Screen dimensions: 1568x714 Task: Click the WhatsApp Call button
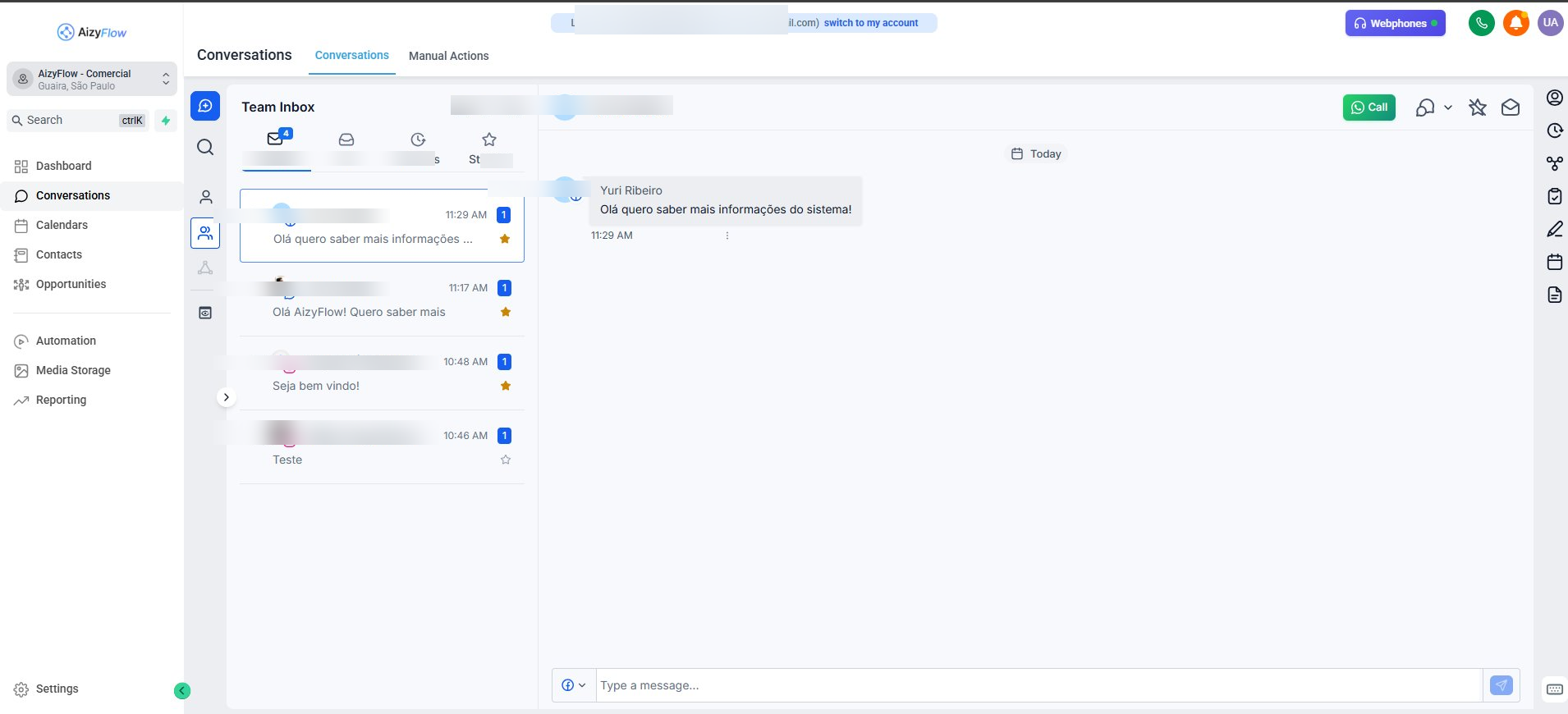pos(1369,108)
